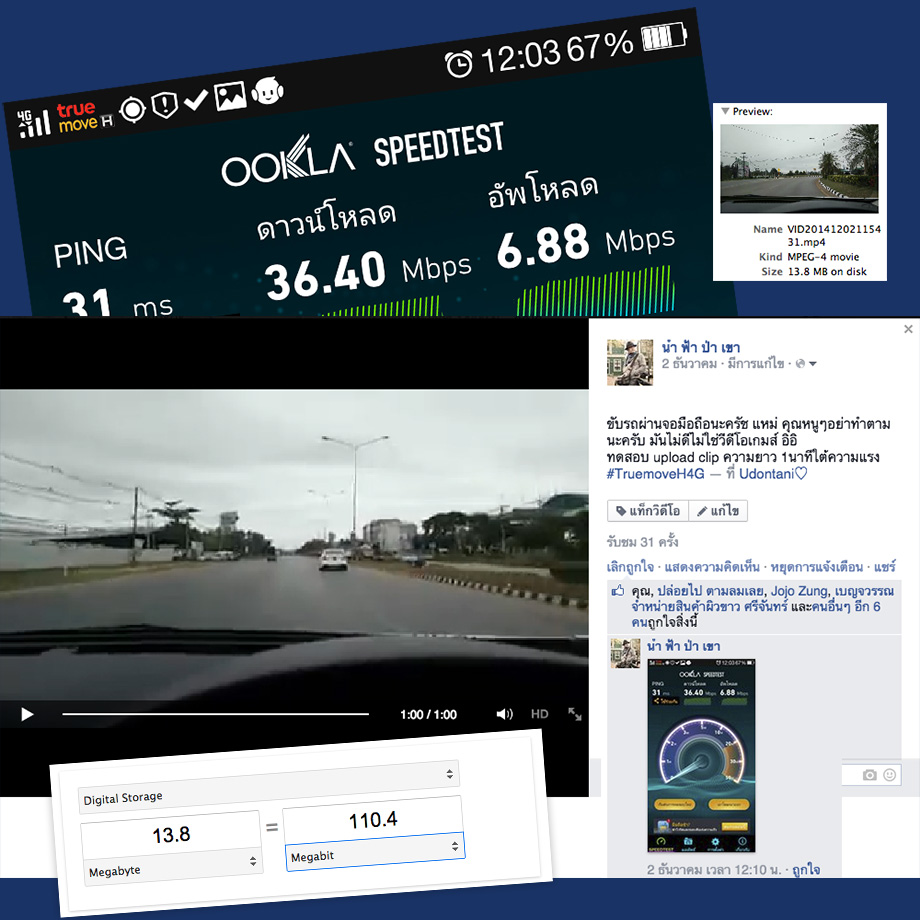Click the location target icon in status bar
Viewport: 920px width, 920px height.
pos(133,109)
